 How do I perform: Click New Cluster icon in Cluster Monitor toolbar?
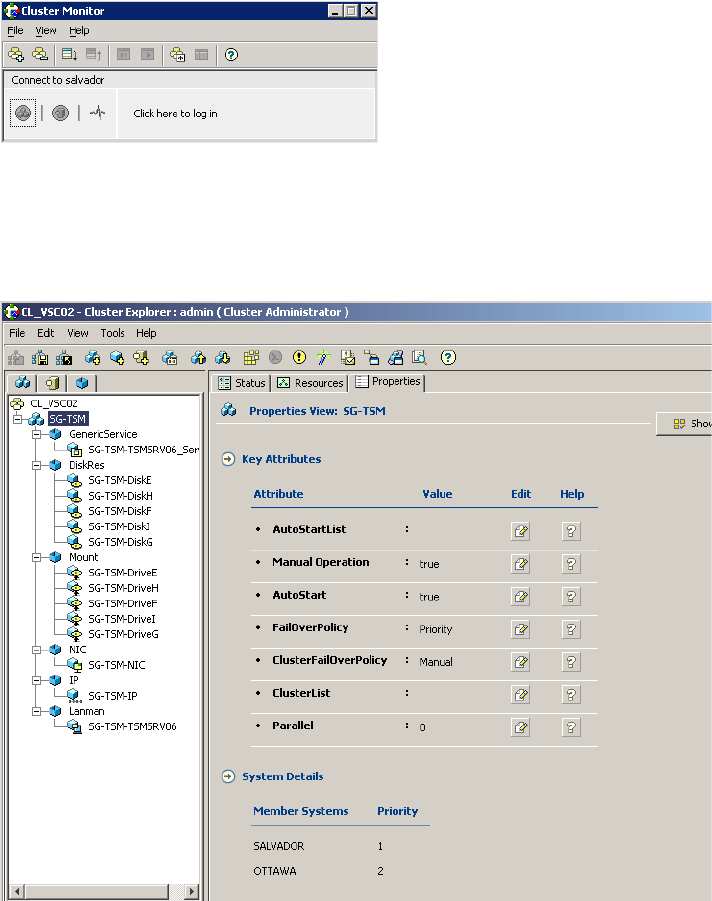click(x=16, y=55)
